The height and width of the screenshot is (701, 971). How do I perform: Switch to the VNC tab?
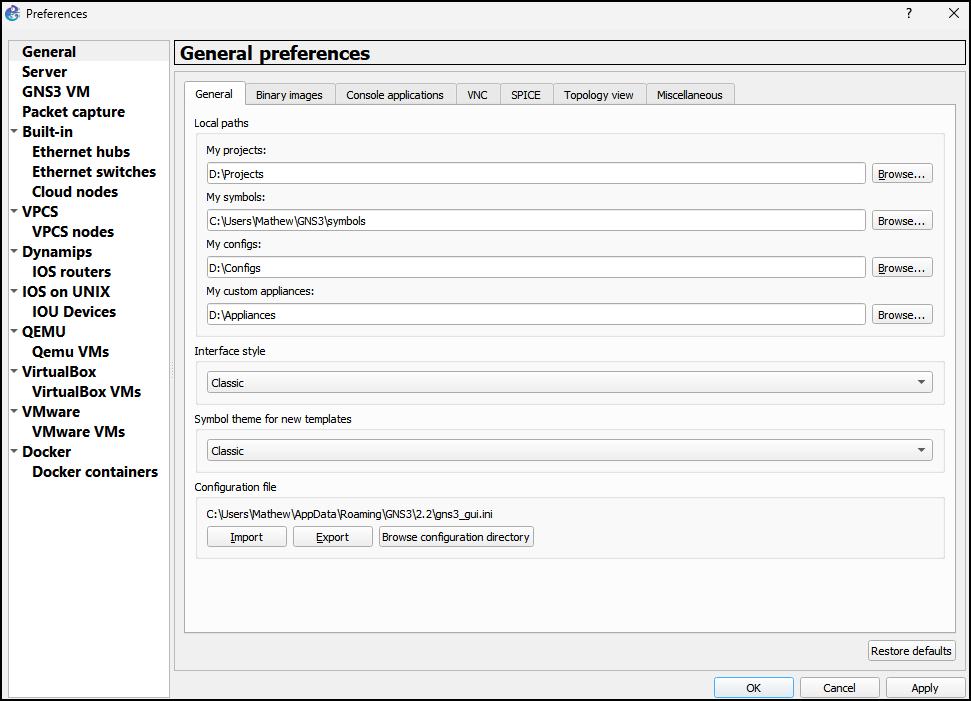click(x=477, y=95)
